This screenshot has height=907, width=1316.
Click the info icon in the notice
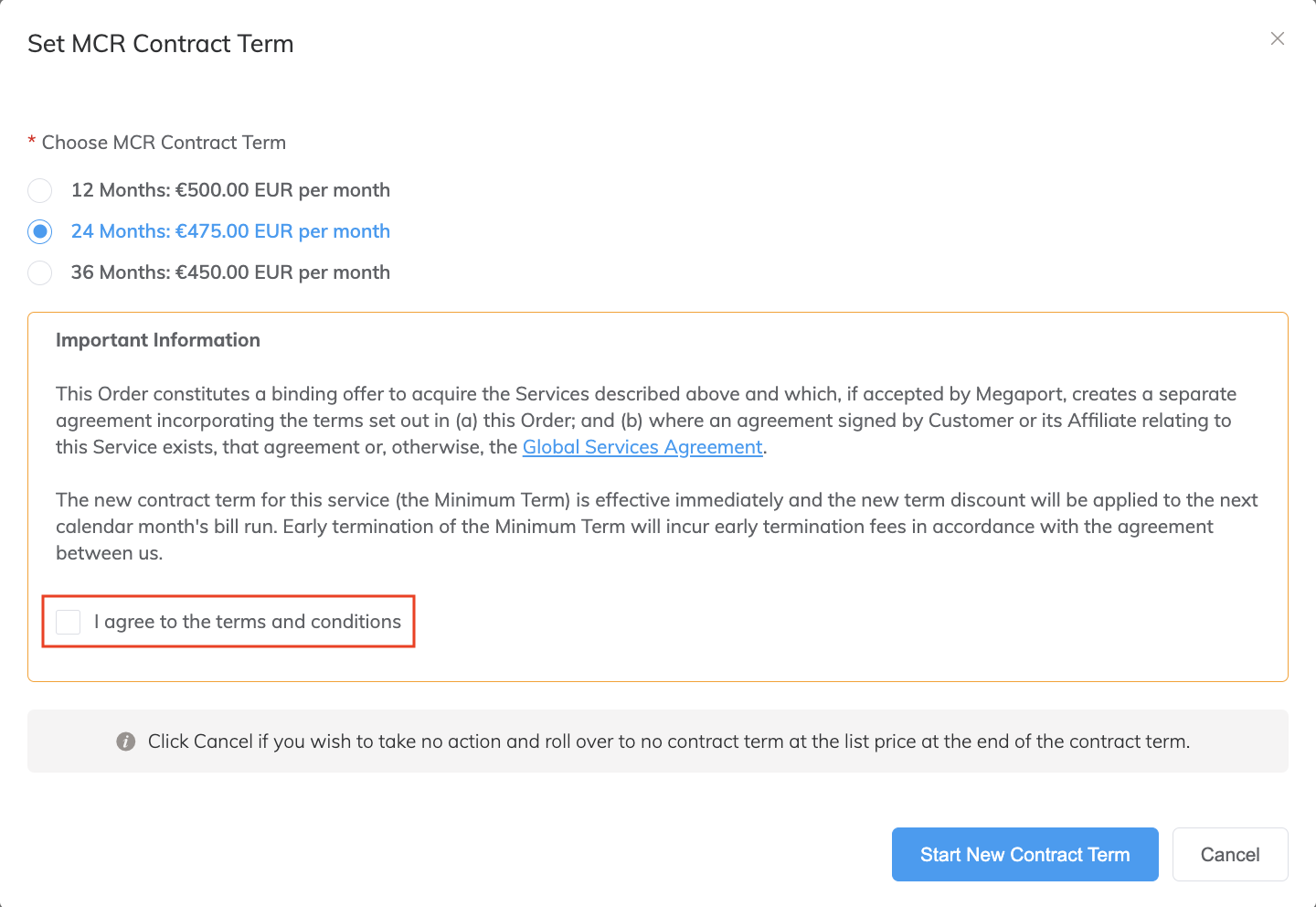(x=126, y=742)
